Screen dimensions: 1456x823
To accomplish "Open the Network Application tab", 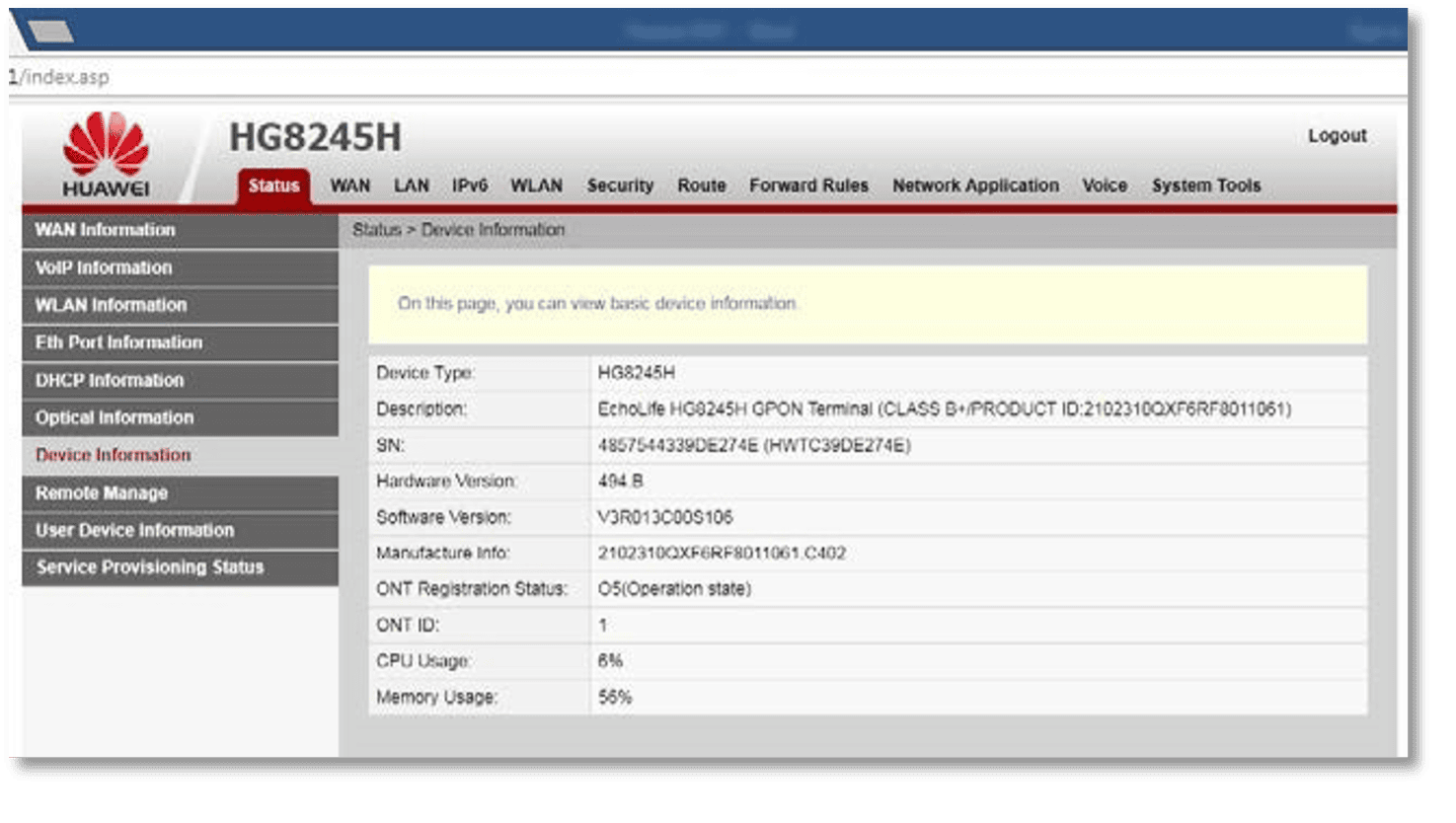I will click(x=975, y=186).
